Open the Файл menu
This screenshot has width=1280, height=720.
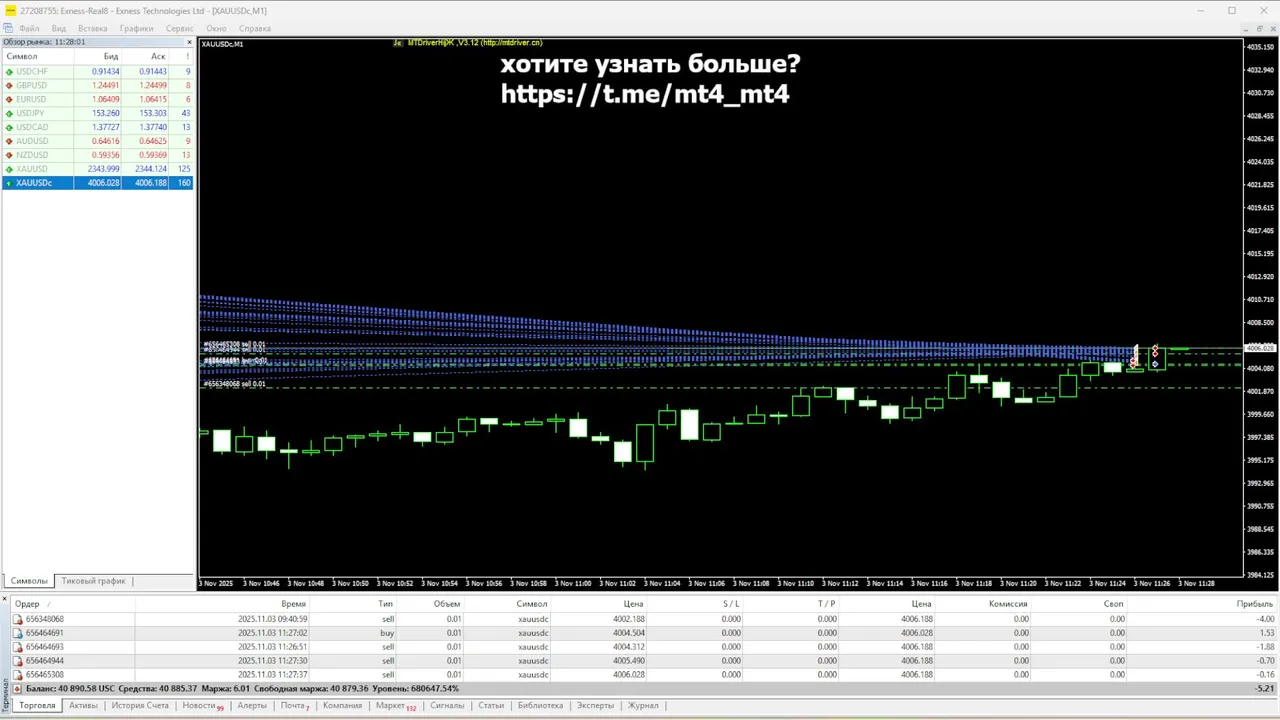(30, 28)
